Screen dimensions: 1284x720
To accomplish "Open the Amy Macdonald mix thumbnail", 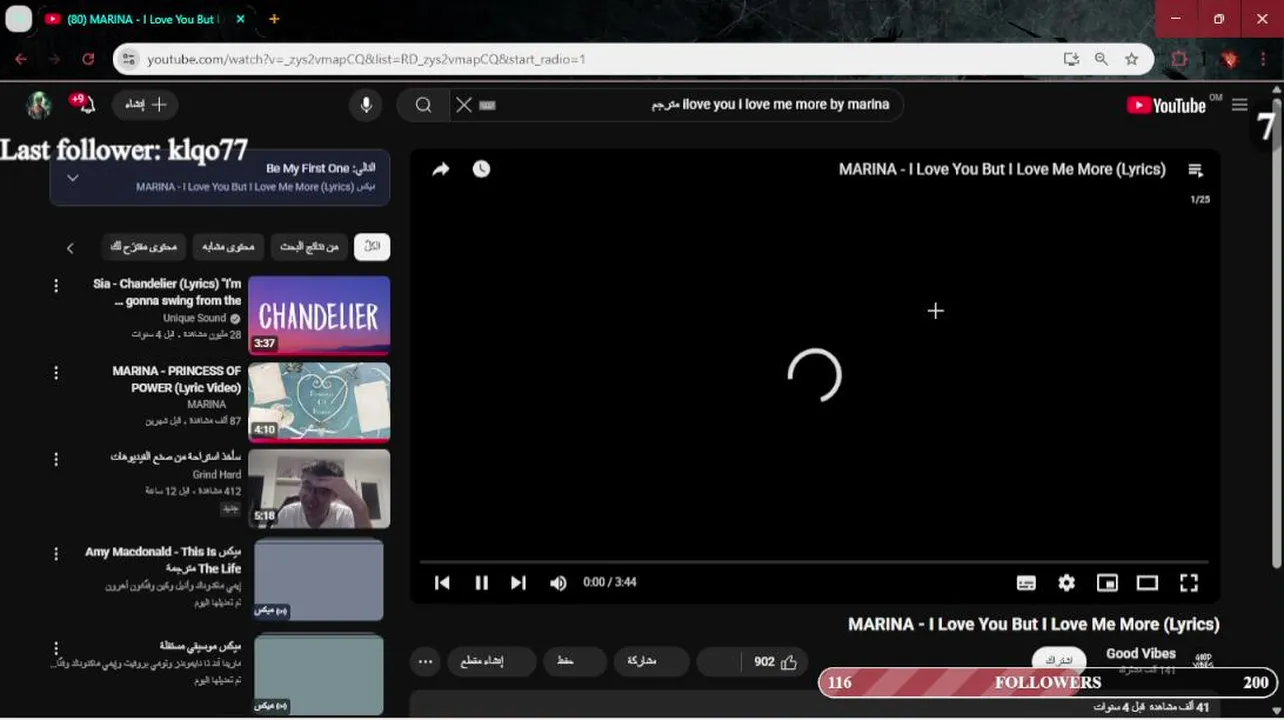I will click(x=319, y=579).
